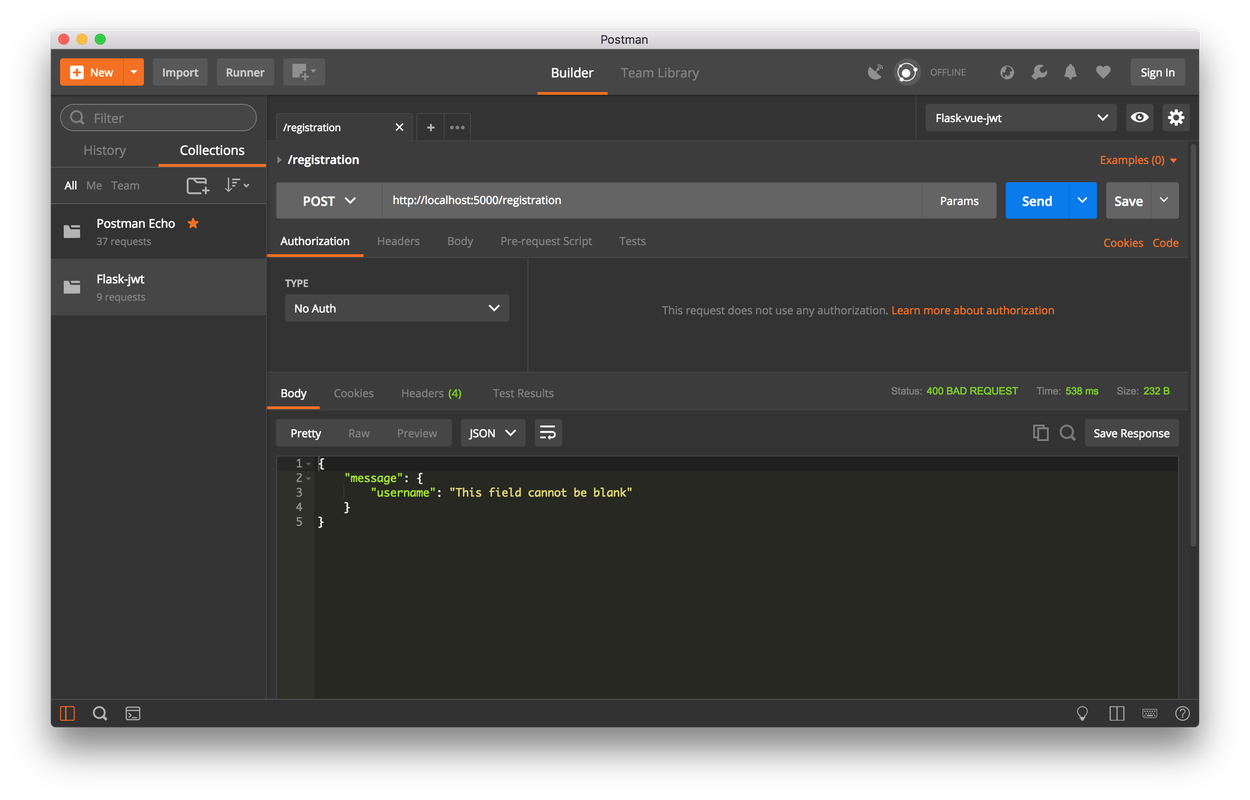This screenshot has width=1250, height=800.
Task: Collapse JSON line 1 fold arrow
Action: [x=309, y=464]
